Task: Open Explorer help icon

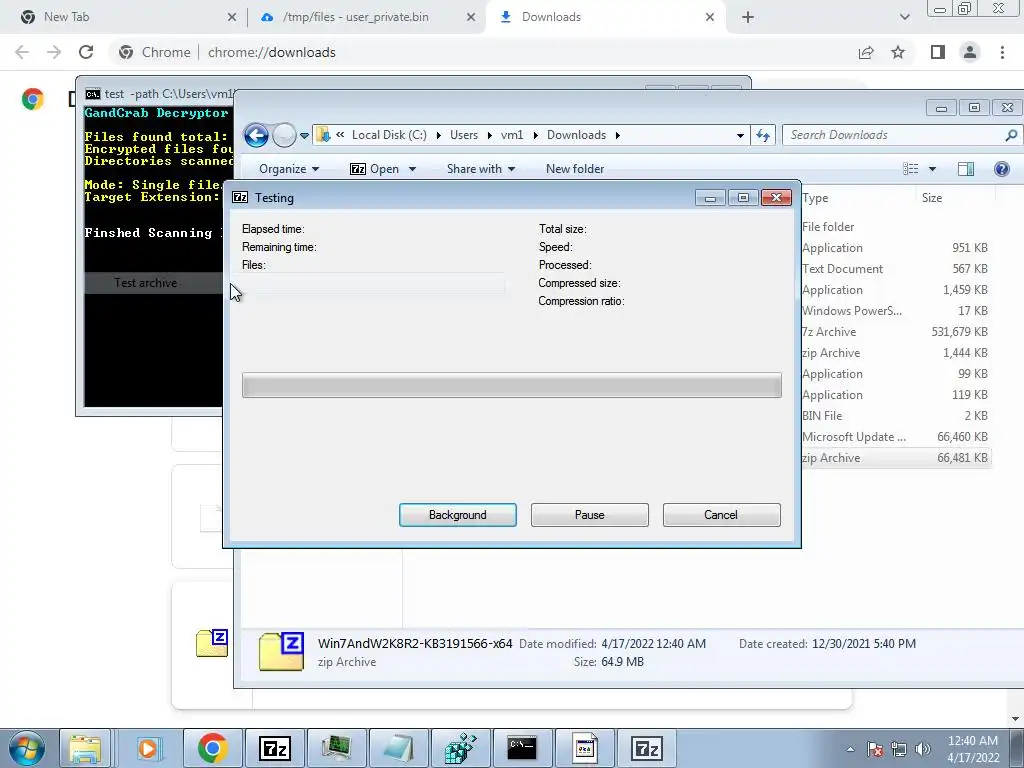Action: [x=1001, y=169]
